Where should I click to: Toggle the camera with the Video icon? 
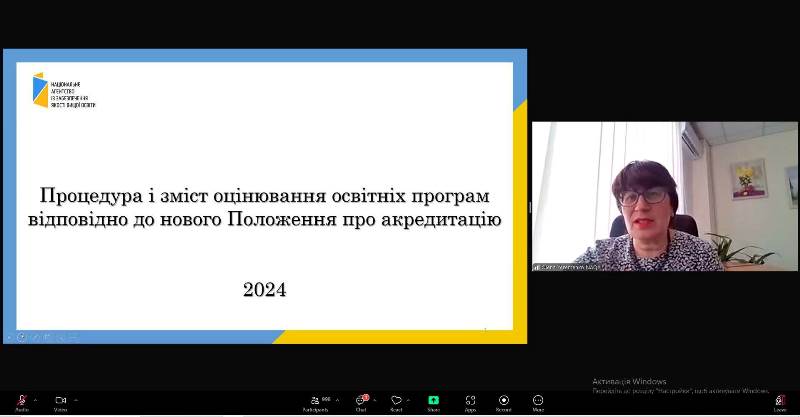pyautogui.click(x=61, y=401)
